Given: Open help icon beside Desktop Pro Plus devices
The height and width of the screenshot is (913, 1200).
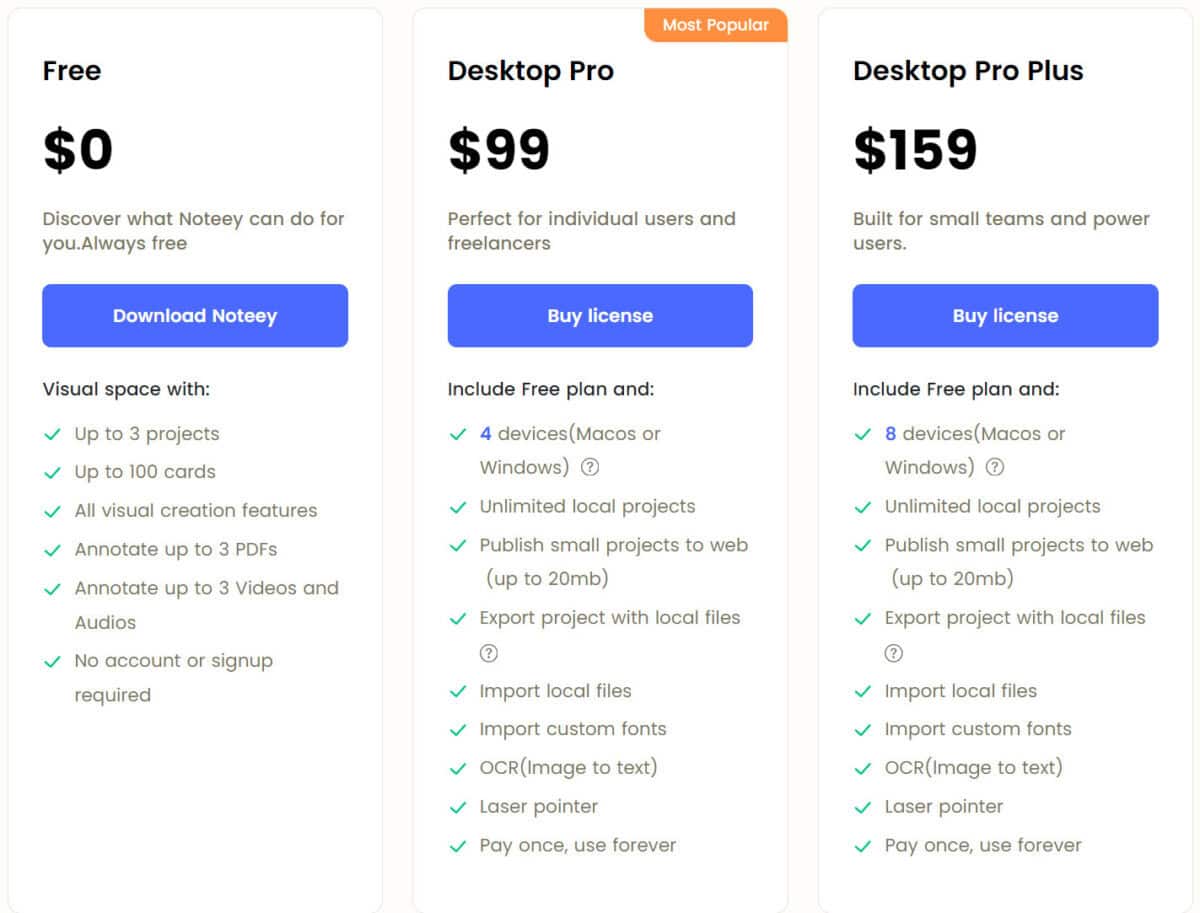Looking at the screenshot, I should (x=995, y=467).
